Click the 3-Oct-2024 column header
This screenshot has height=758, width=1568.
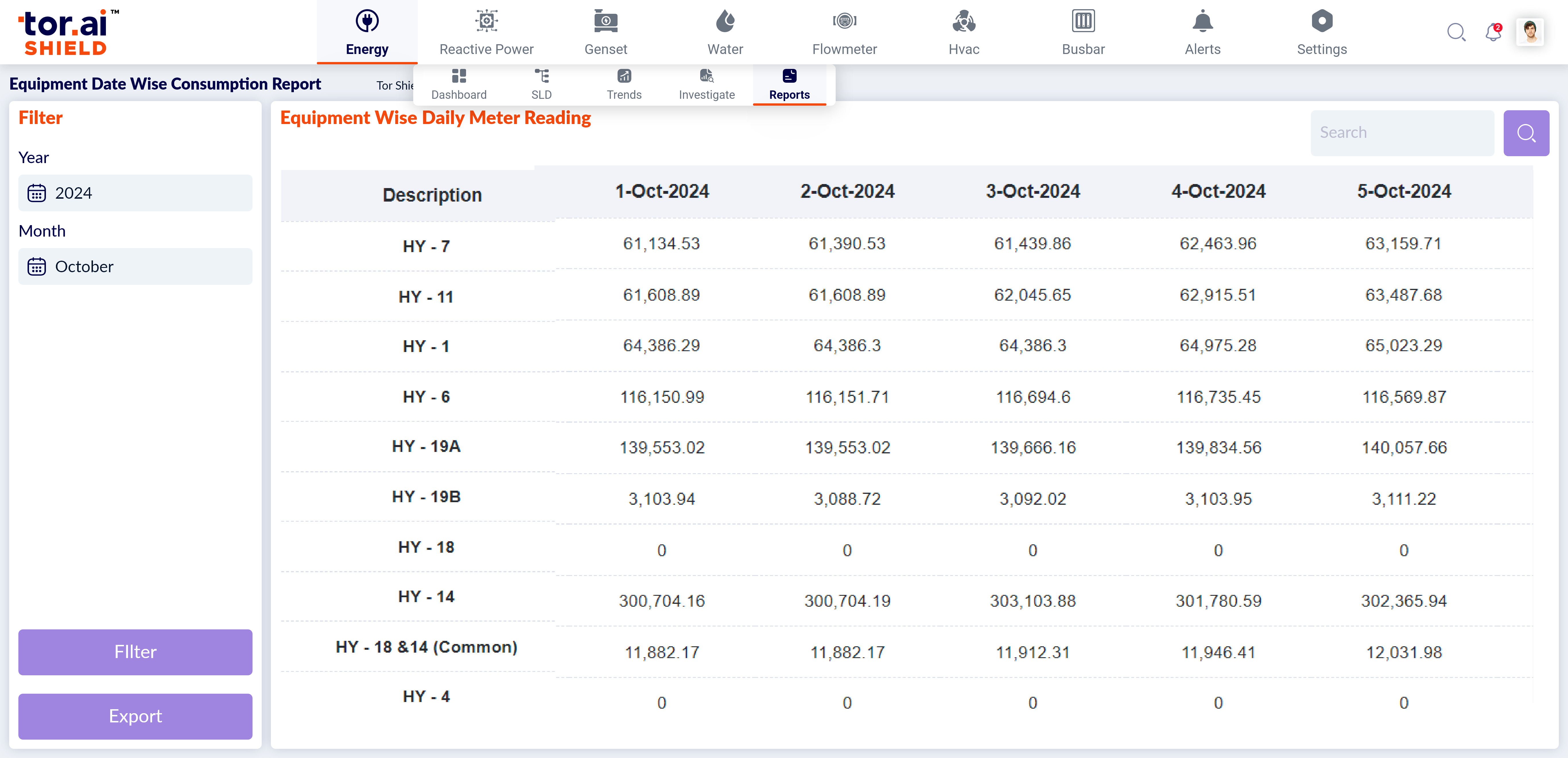click(1033, 191)
